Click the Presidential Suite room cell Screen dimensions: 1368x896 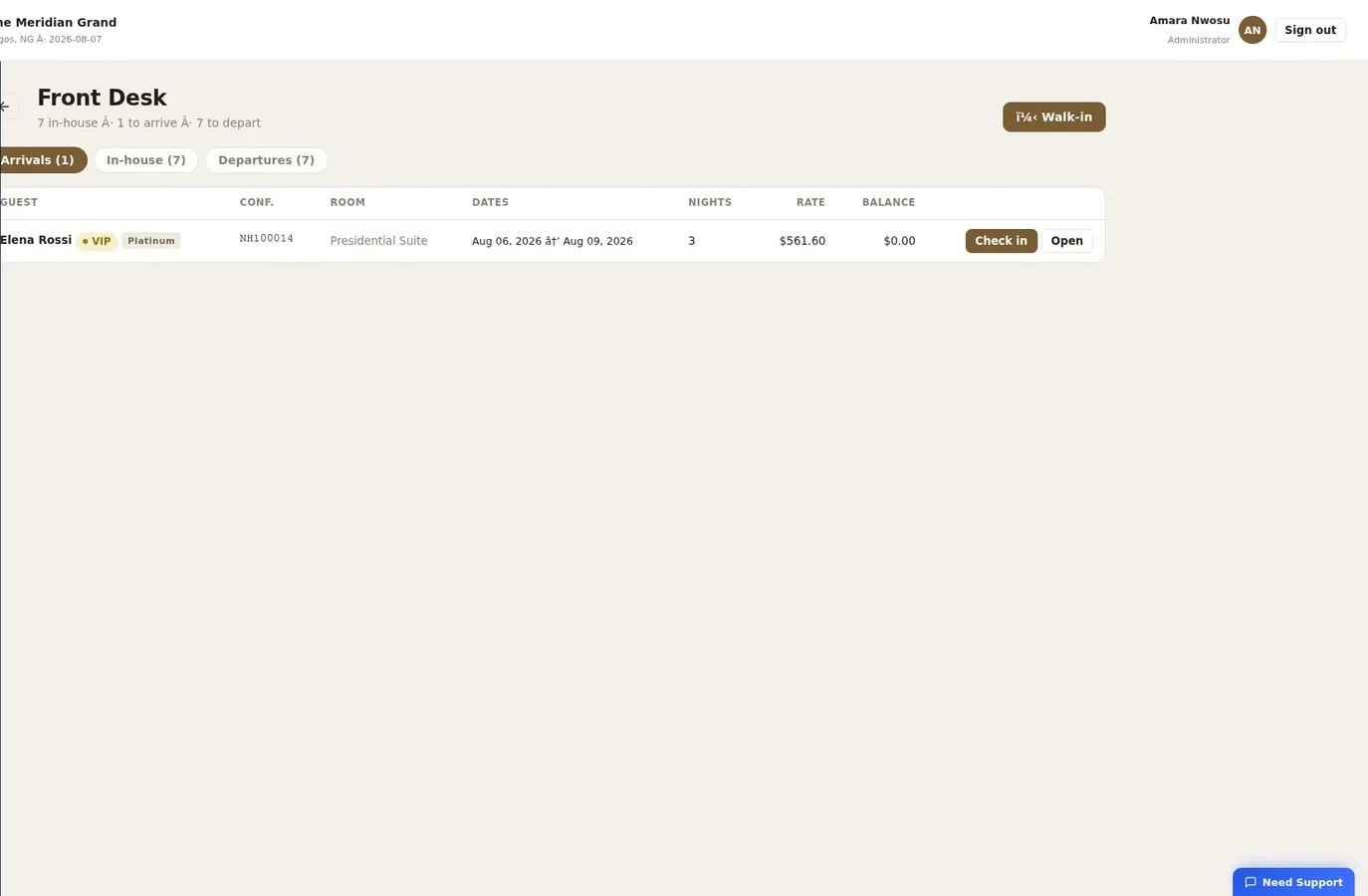tap(379, 241)
